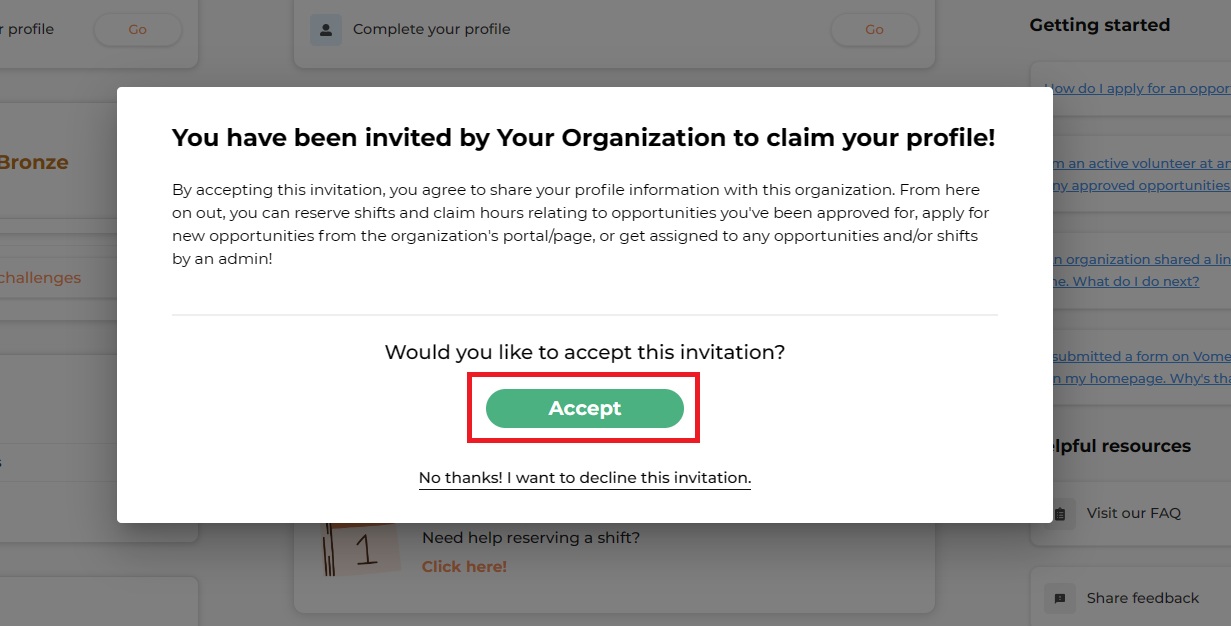Screen dimensions: 1231x626
Task: Click the Go button in the left profile card
Action: 138,30
